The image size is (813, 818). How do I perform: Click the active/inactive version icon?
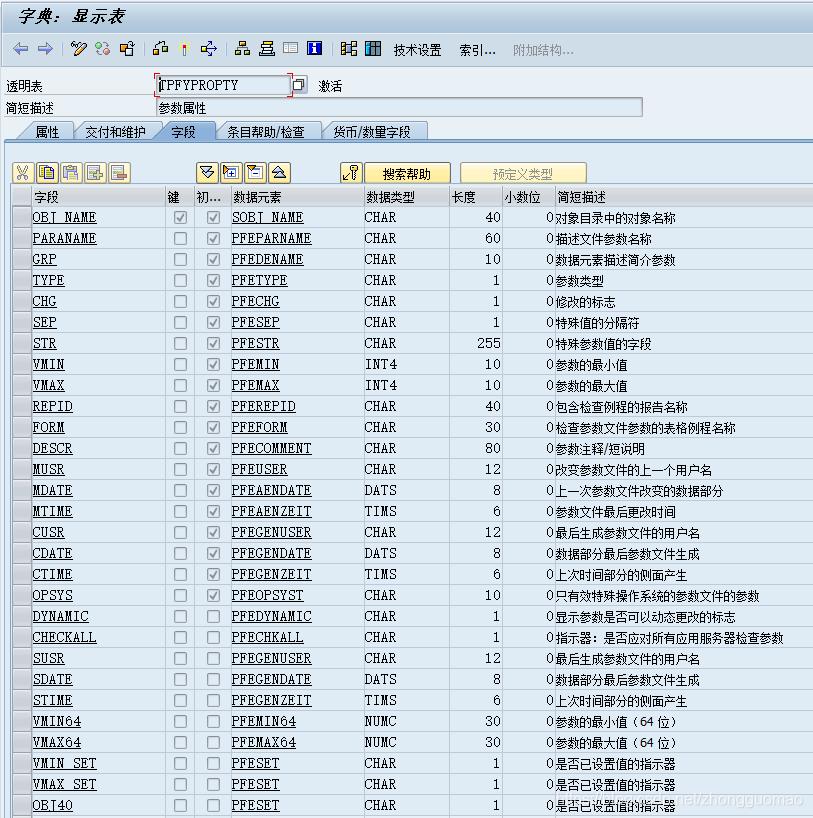[x=103, y=49]
